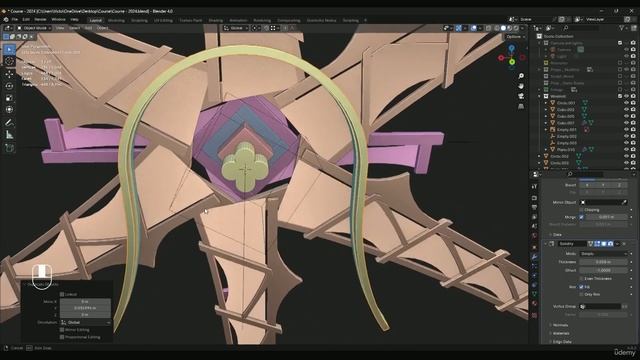This screenshot has width=640, height=360.
Task: Click the zoom view magnifier icon
Action: (521, 76)
